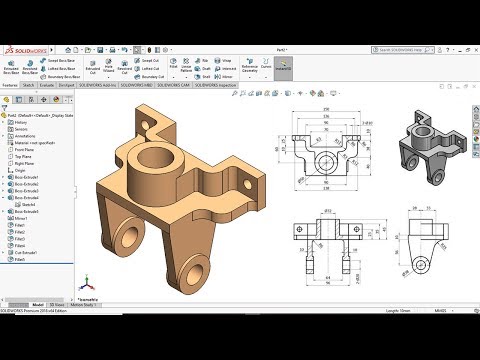Screen dimensions: 480x360
Task: Select Mirror1 in the feature tree
Action: click(18, 218)
